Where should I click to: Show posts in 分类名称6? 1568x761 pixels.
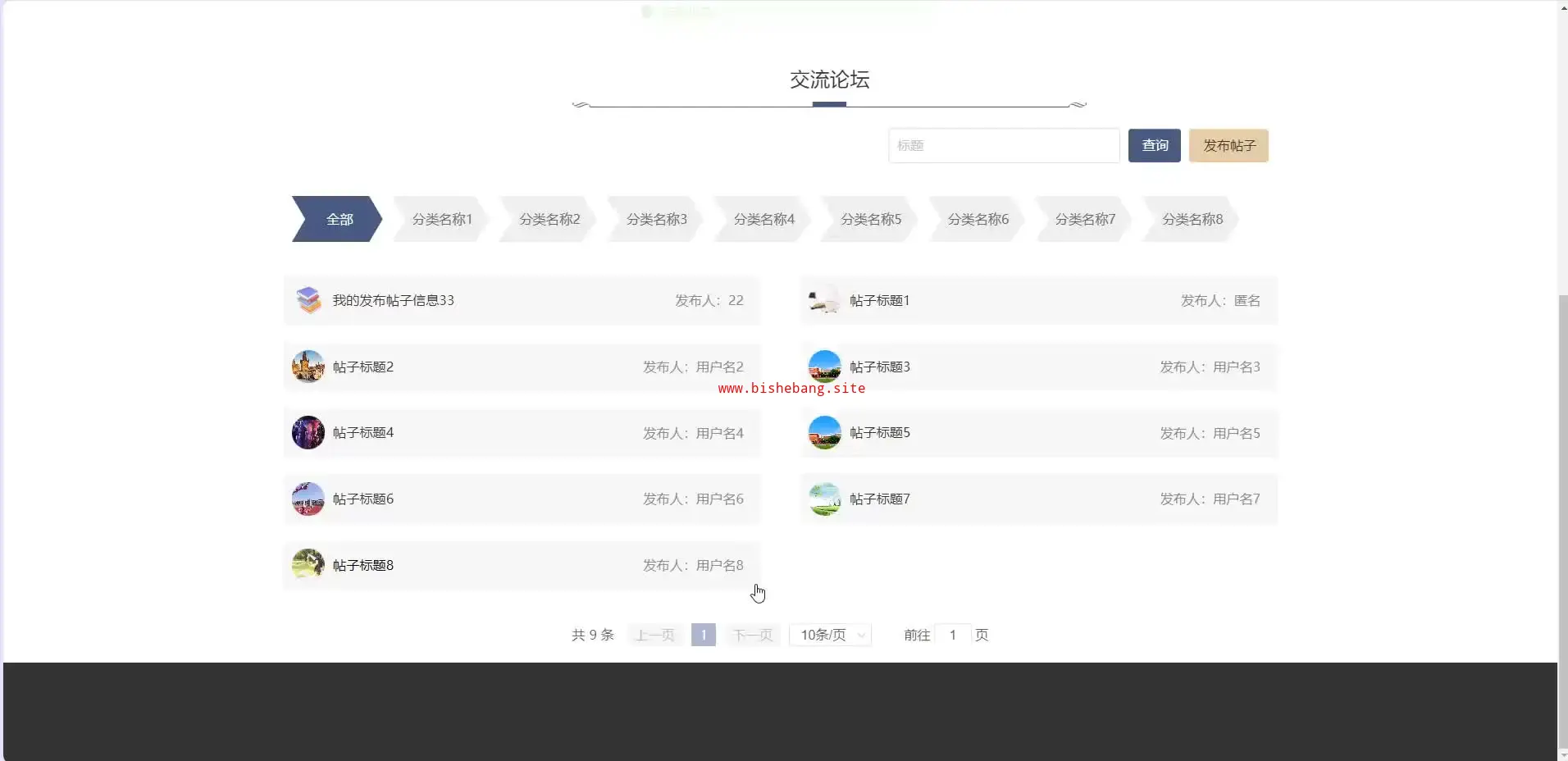point(978,219)
